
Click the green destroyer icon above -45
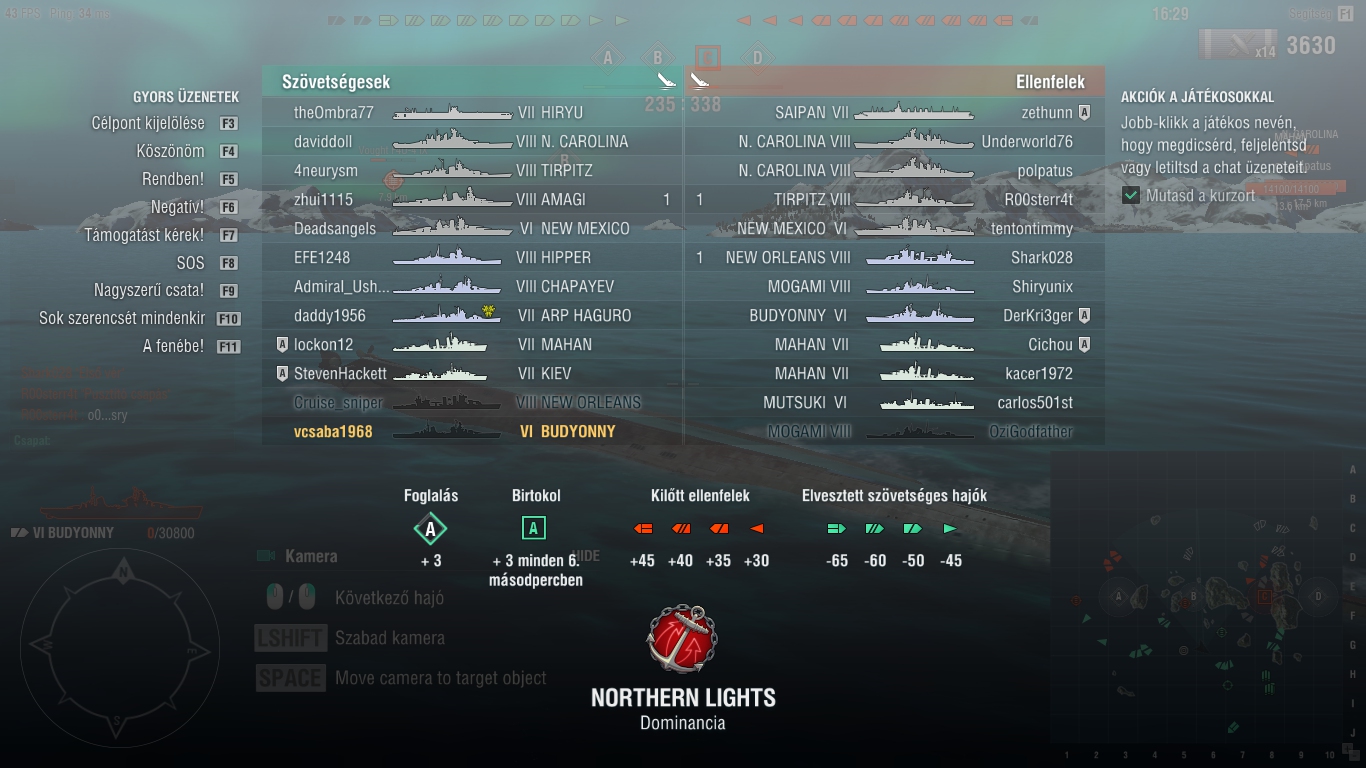[x=950, y=528]
